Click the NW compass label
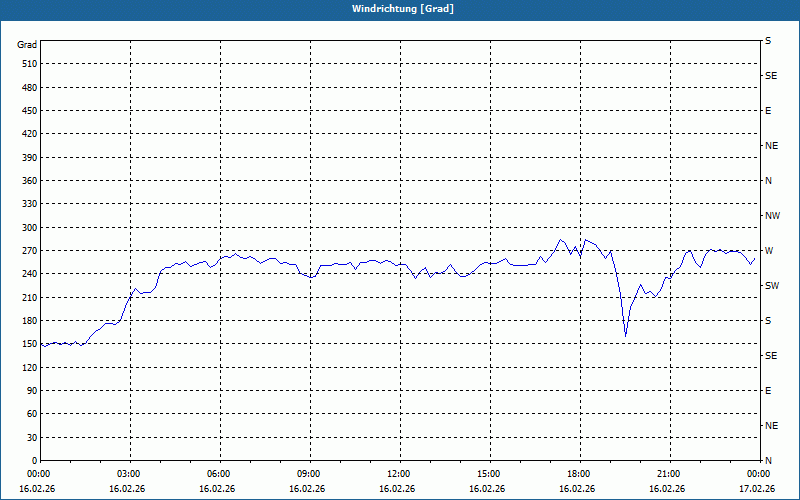This screenshot has width=800, height=500. [x=772, y=216]
